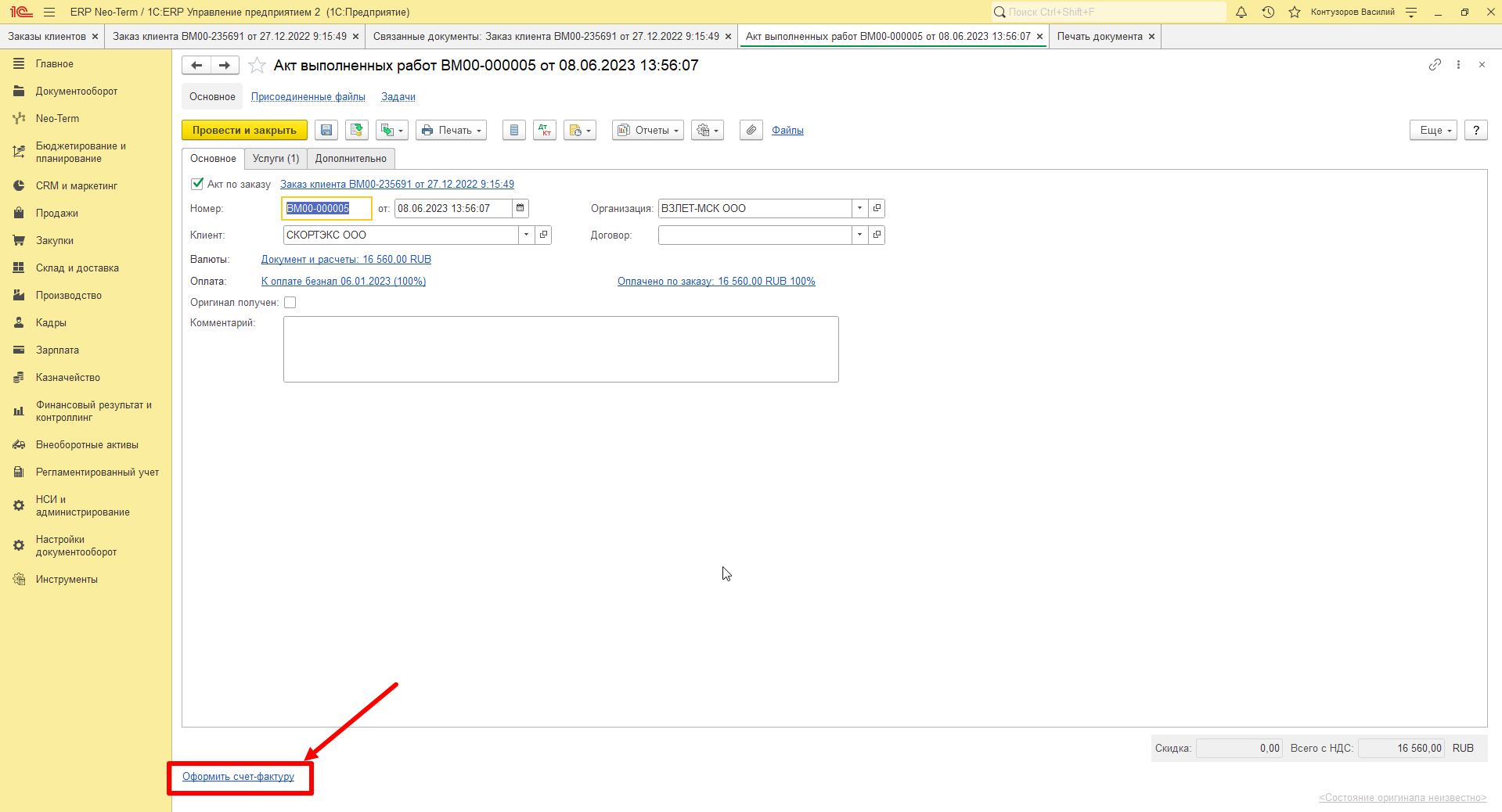1502x812 pixels.
Task: Focus the Номер field BM00-000005
Action: pos(326,208)
